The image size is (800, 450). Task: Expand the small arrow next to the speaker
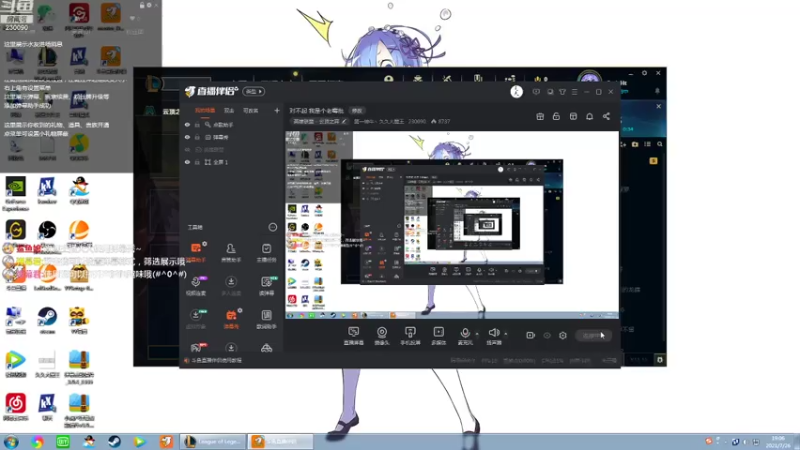click(x=506, y=334)
